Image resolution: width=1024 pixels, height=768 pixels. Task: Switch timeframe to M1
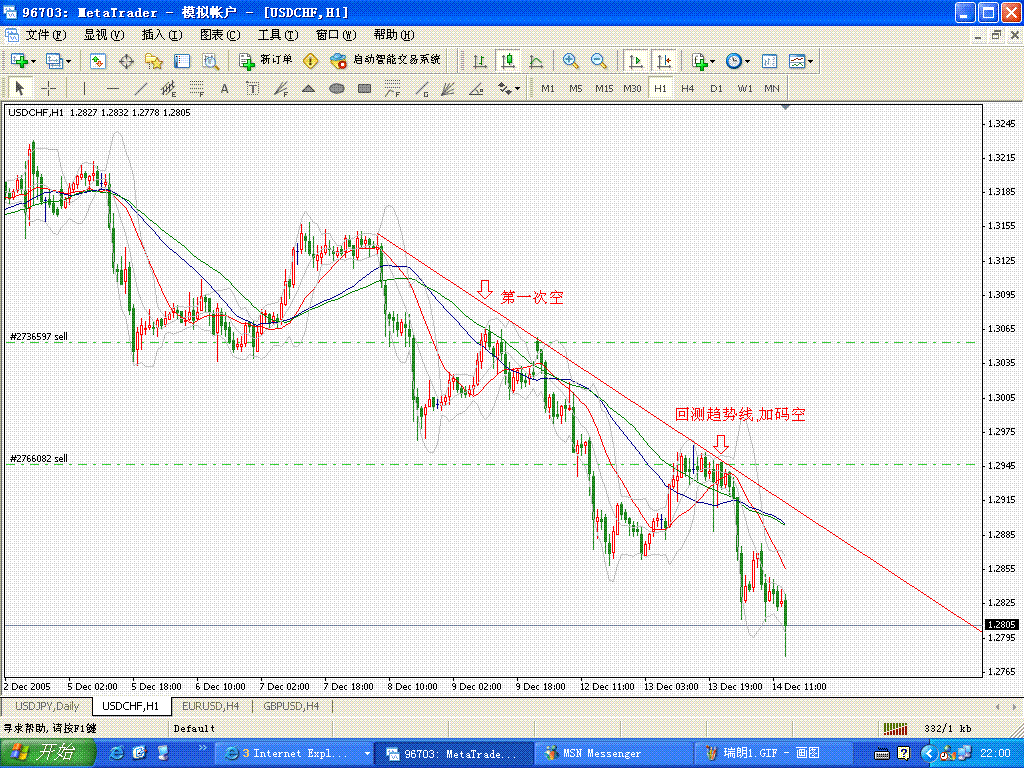tap(547, 88)
